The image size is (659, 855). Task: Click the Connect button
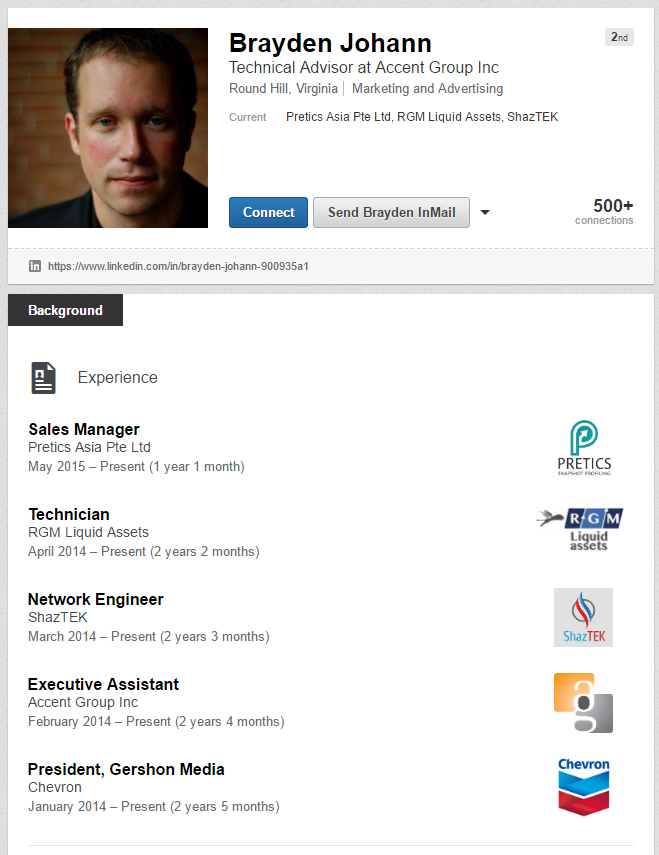[x=268, y=212]
